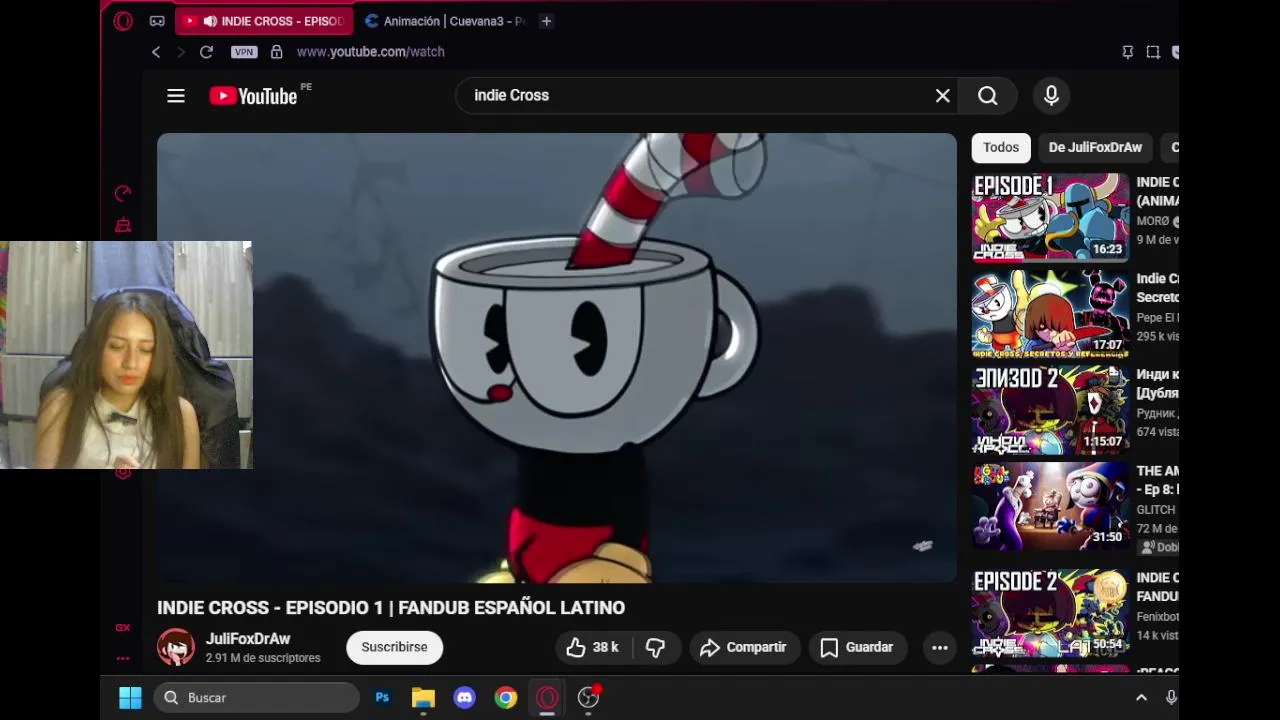This screenshot has width=1280, height=720.
Task: Open 17:07 Indie Cross Secretos thumbnail
Action: [1051, 313]
